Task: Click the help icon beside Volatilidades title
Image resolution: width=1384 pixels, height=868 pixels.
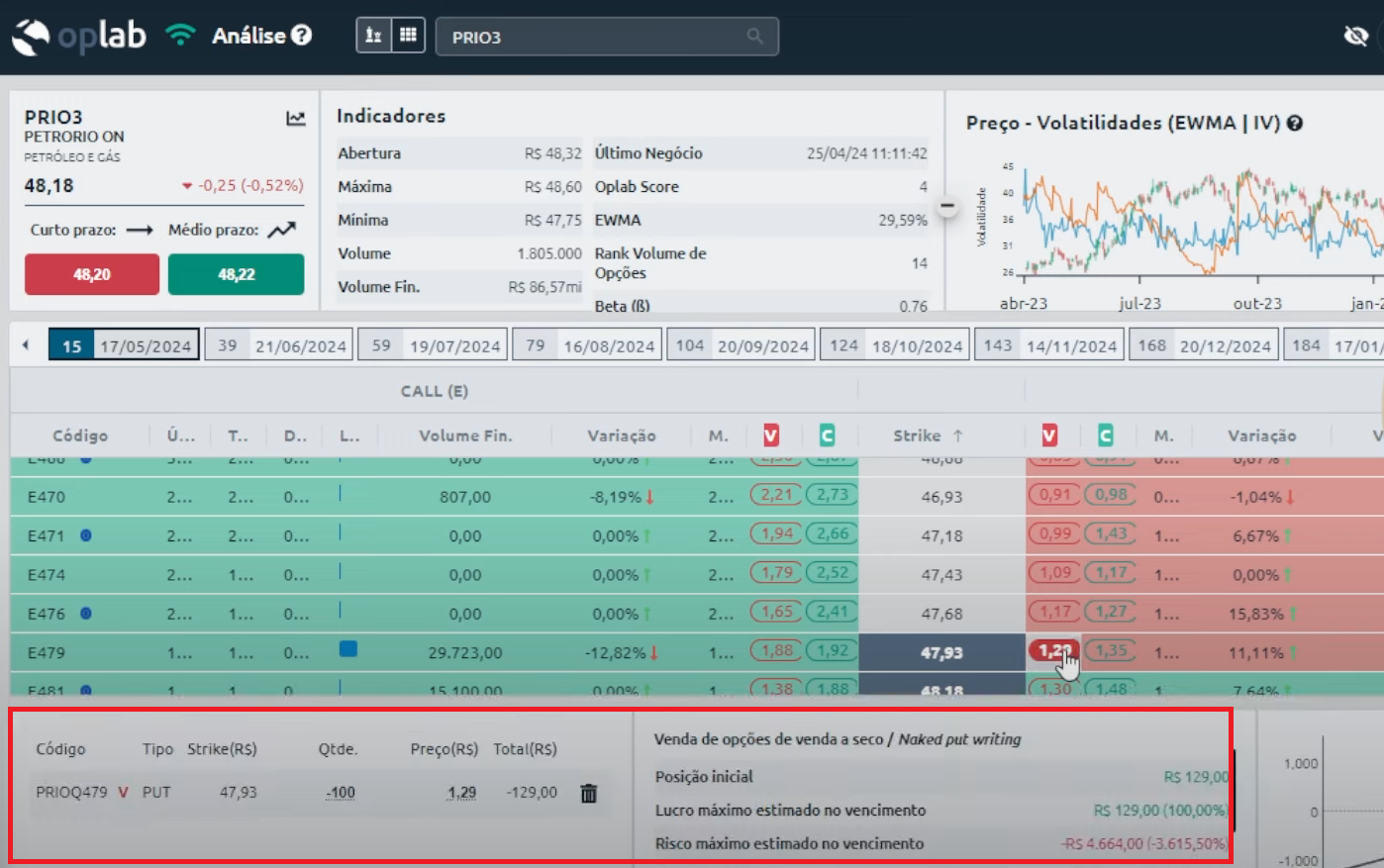Action: click(1294, 124)
